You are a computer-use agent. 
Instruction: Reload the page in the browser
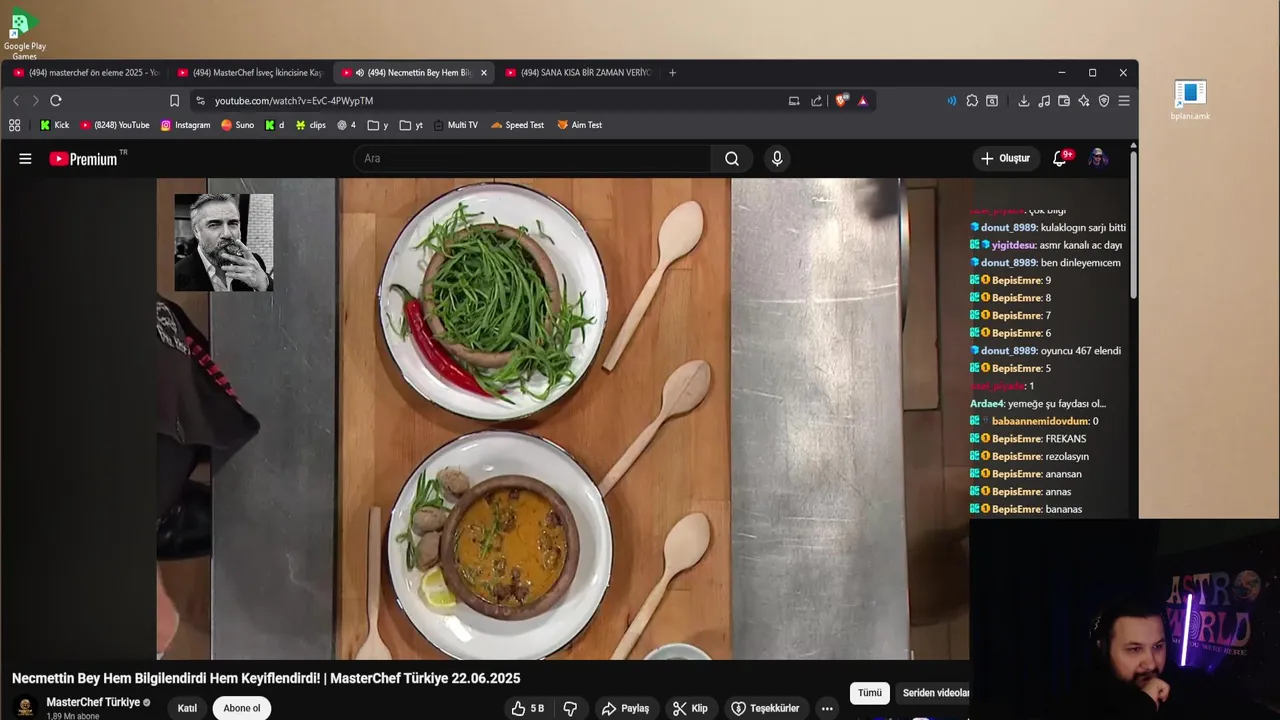pyautogui.click(x=56, y=100)
